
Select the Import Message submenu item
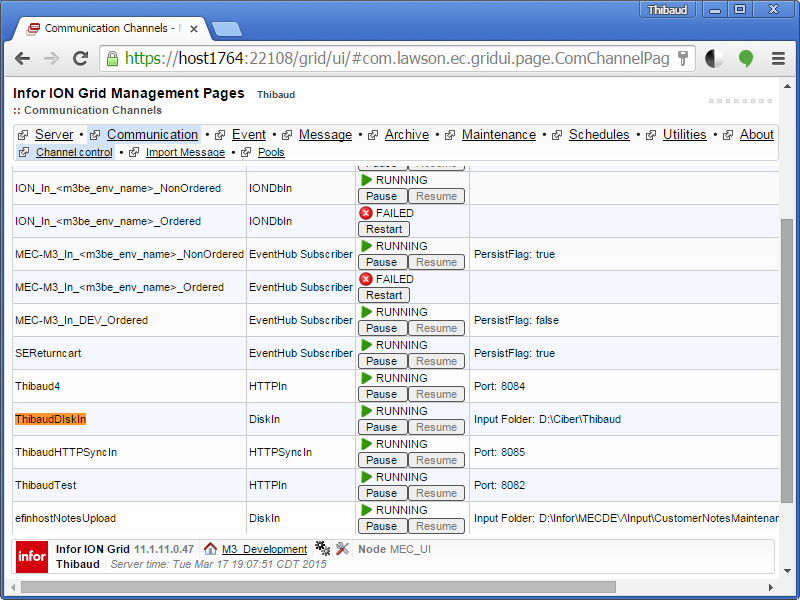point(185,153)
